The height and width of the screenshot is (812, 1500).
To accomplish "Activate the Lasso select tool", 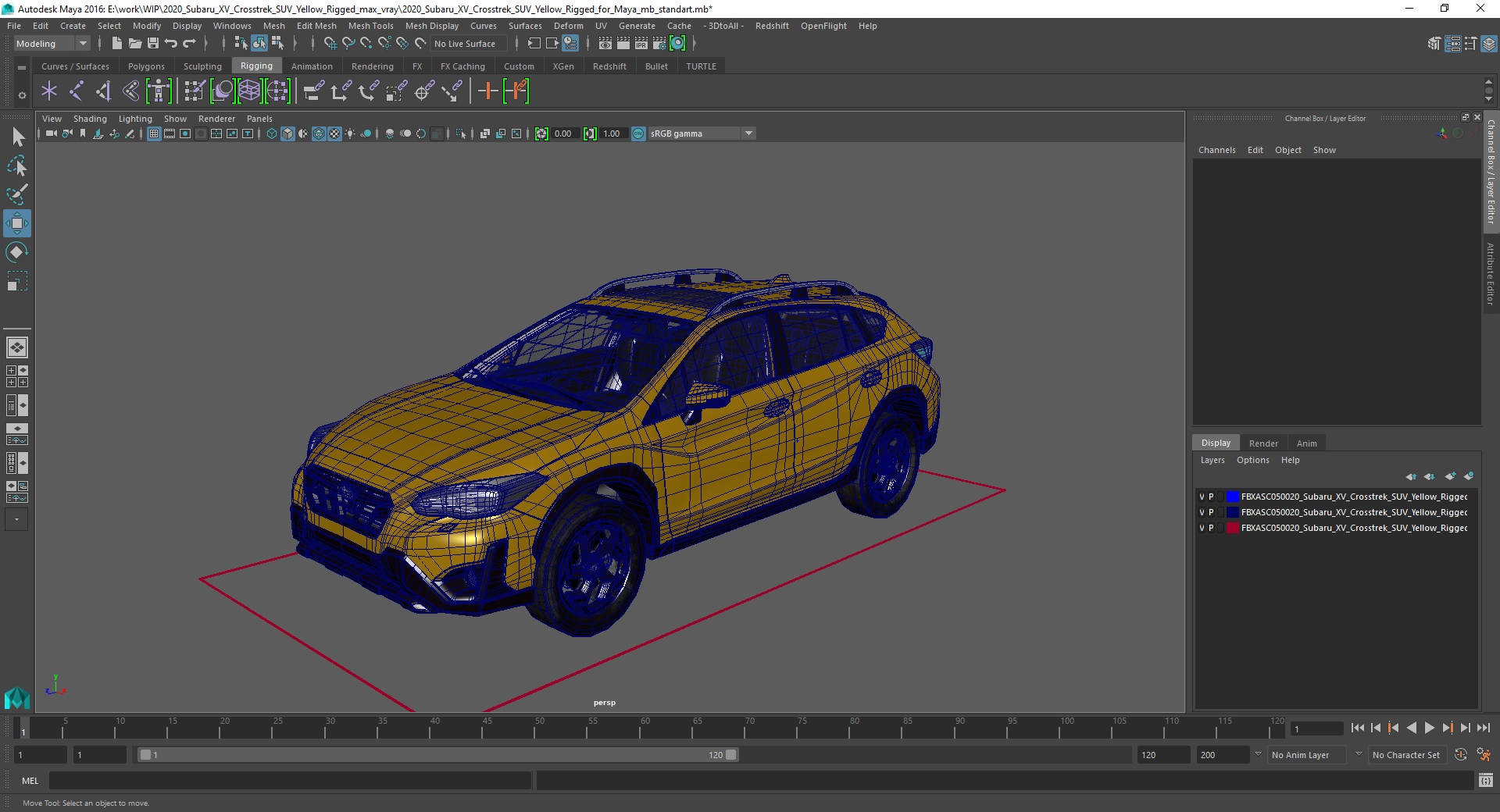I will point(17,166).
